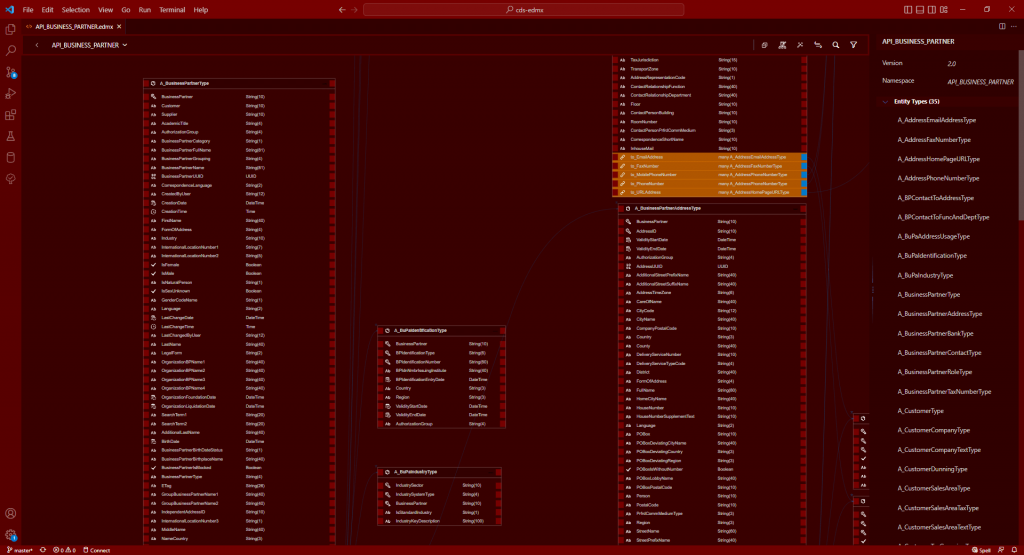Split the editor to the right

point(1002,27)
